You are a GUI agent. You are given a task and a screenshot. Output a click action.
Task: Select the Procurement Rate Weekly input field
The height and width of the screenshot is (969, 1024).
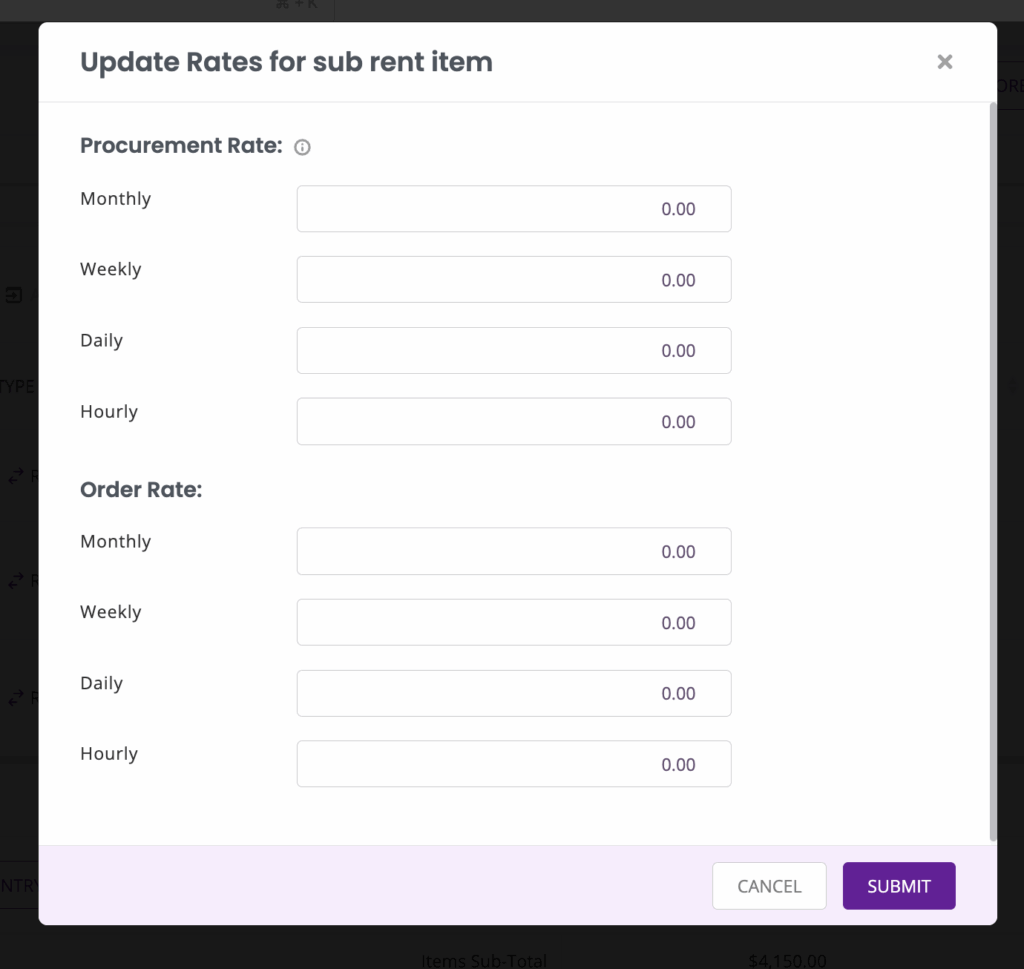(513, 280)
